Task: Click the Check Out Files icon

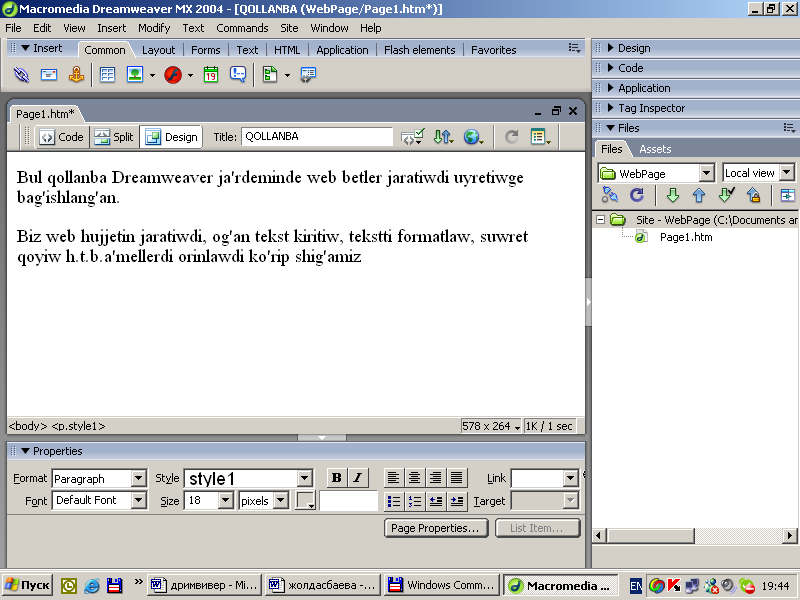Action: [x=727, y=195]
